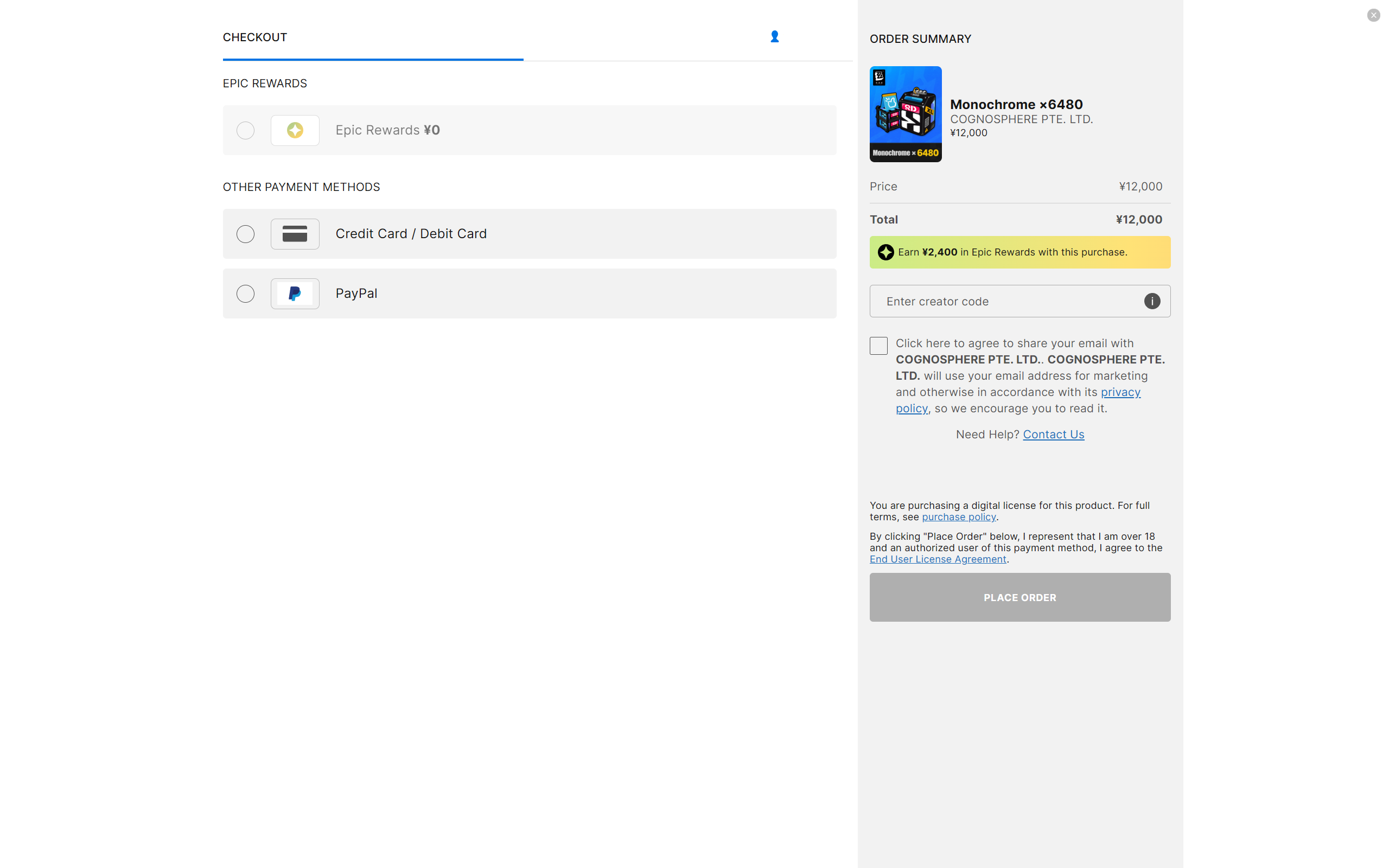
Task: Open the privacy policy link
Action: coord(1120,392)
